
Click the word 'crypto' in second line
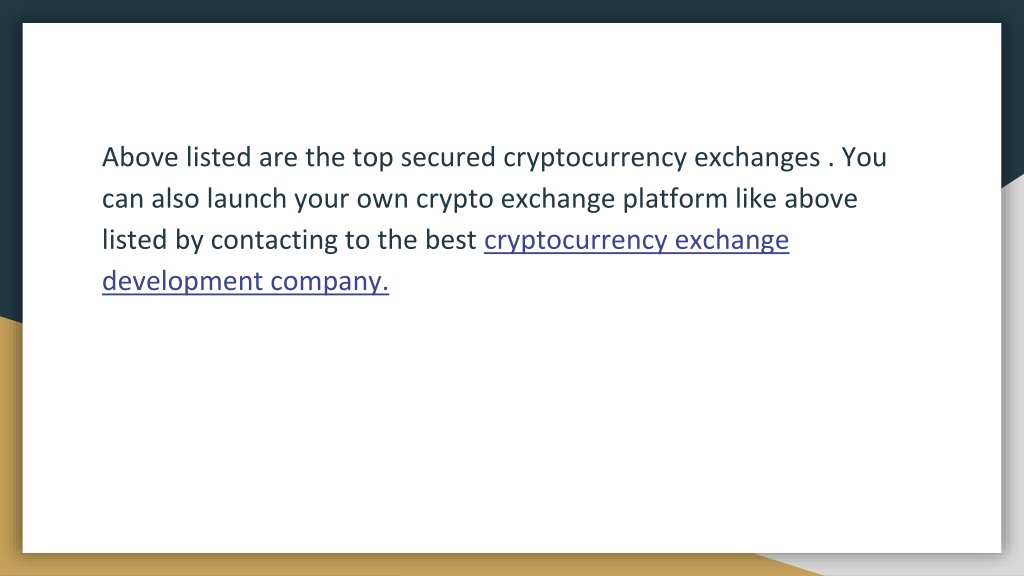455,200
